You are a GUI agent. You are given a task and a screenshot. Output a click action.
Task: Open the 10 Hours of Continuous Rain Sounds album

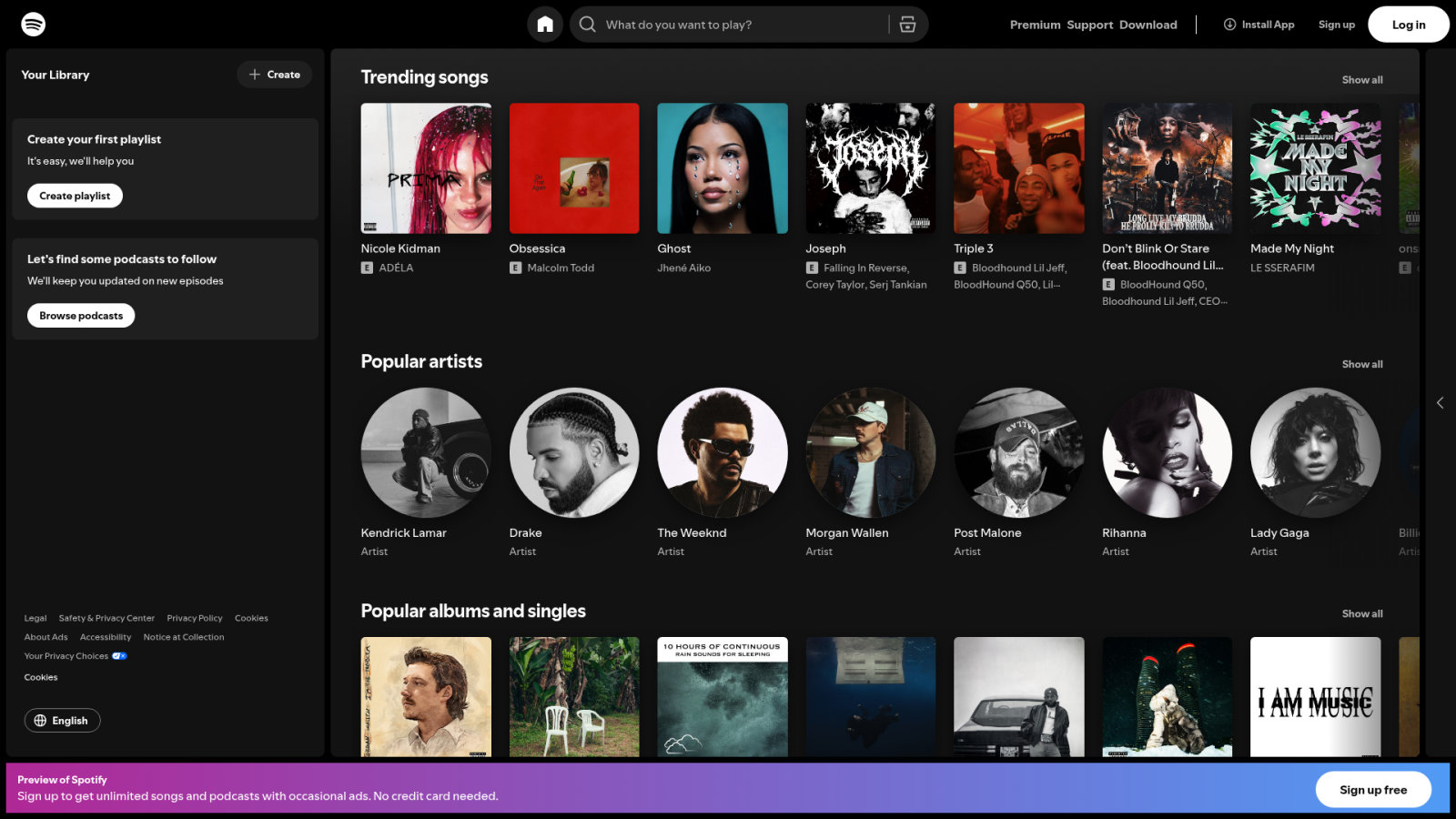[723, 697]
